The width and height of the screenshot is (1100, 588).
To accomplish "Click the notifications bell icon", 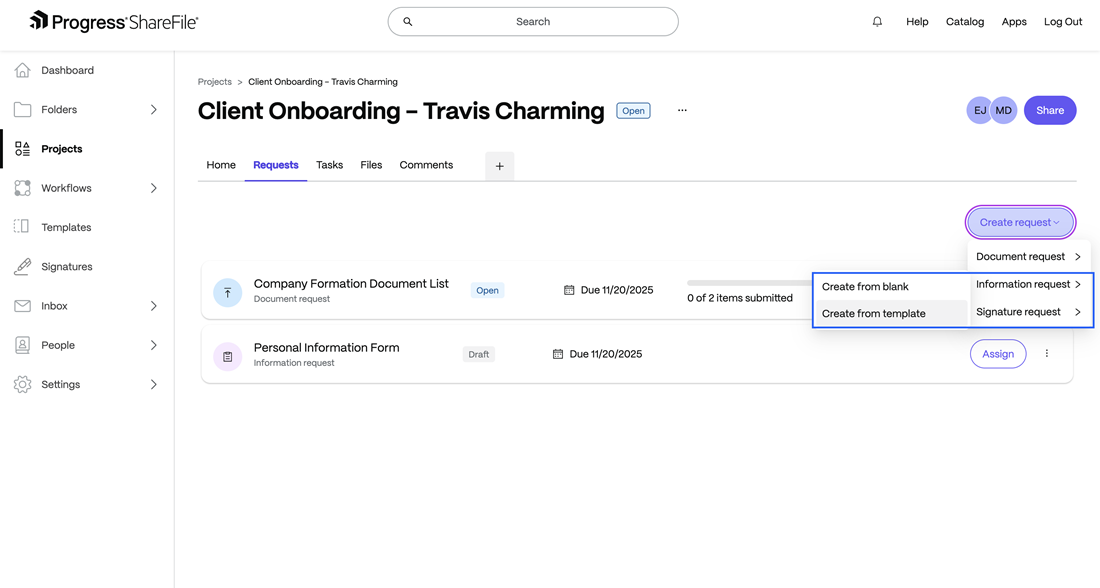I will (x=877, y=21).
